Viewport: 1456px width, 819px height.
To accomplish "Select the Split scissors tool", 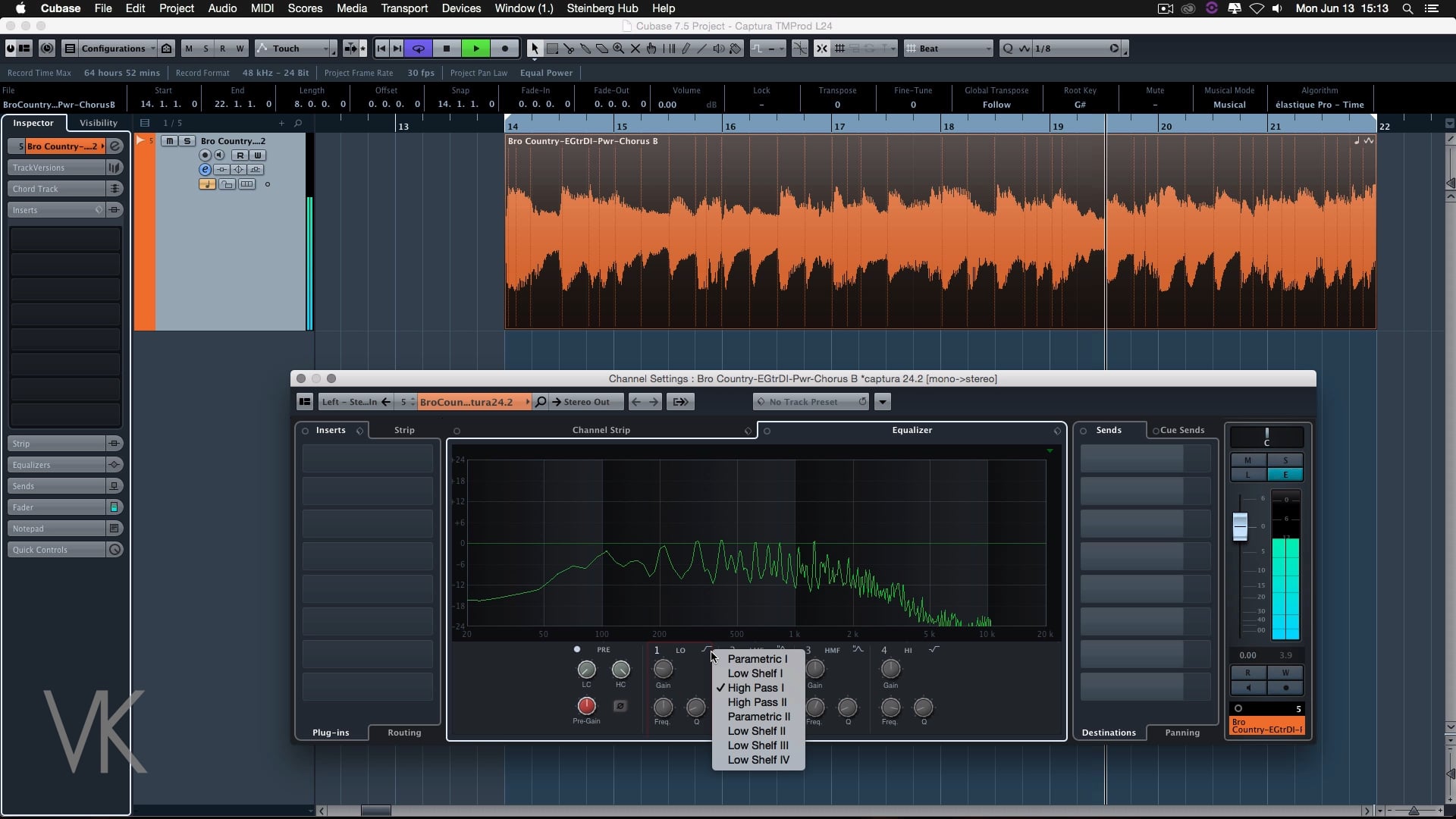I will pyautogui.click(x=569, y=49).
